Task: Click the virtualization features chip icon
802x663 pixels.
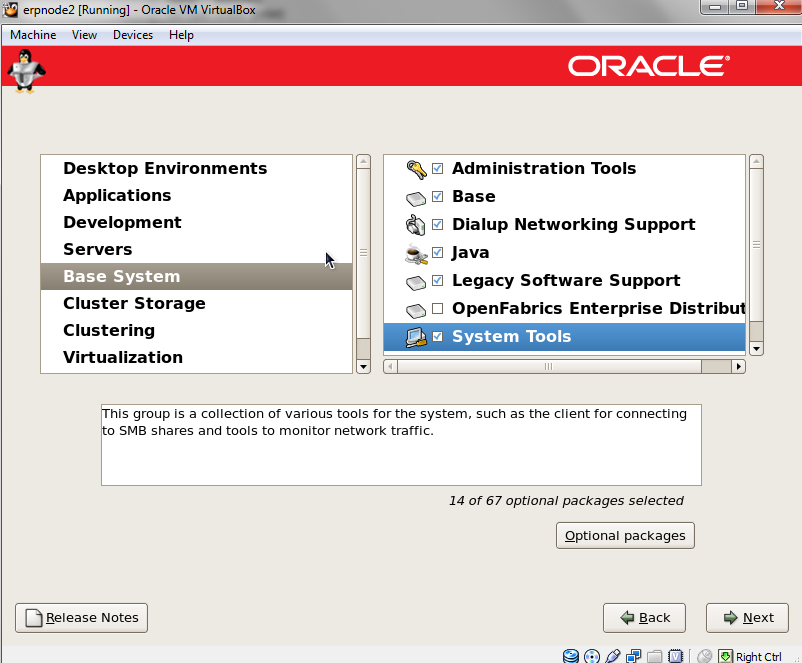Action: 676,656
